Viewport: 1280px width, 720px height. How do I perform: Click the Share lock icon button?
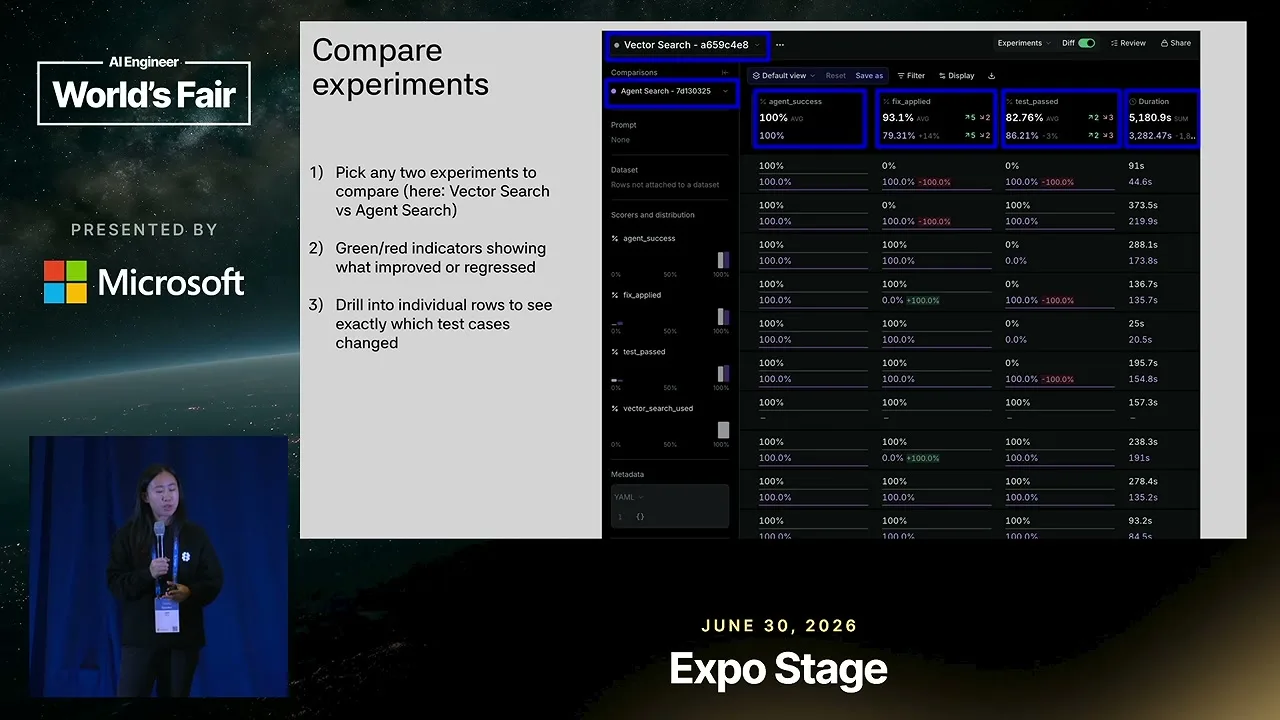tap(1176, 44)
